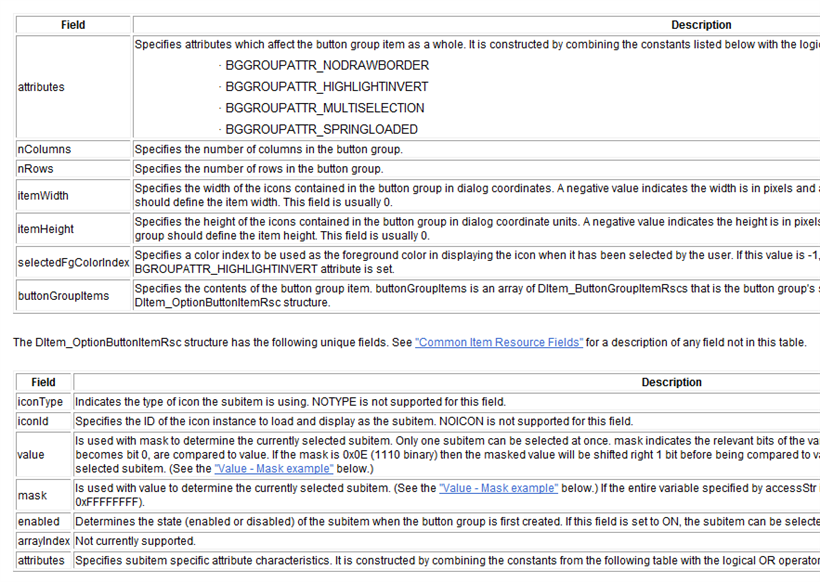This screenshot has height=582, width=820.
Task: Click the selectedFgColorIndex description text
Action: coord(477,263)
